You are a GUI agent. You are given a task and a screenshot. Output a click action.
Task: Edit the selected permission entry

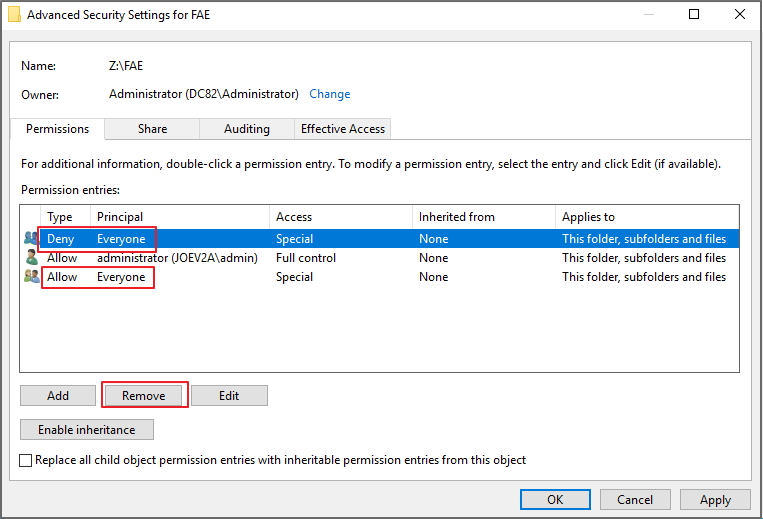[229, 395]
